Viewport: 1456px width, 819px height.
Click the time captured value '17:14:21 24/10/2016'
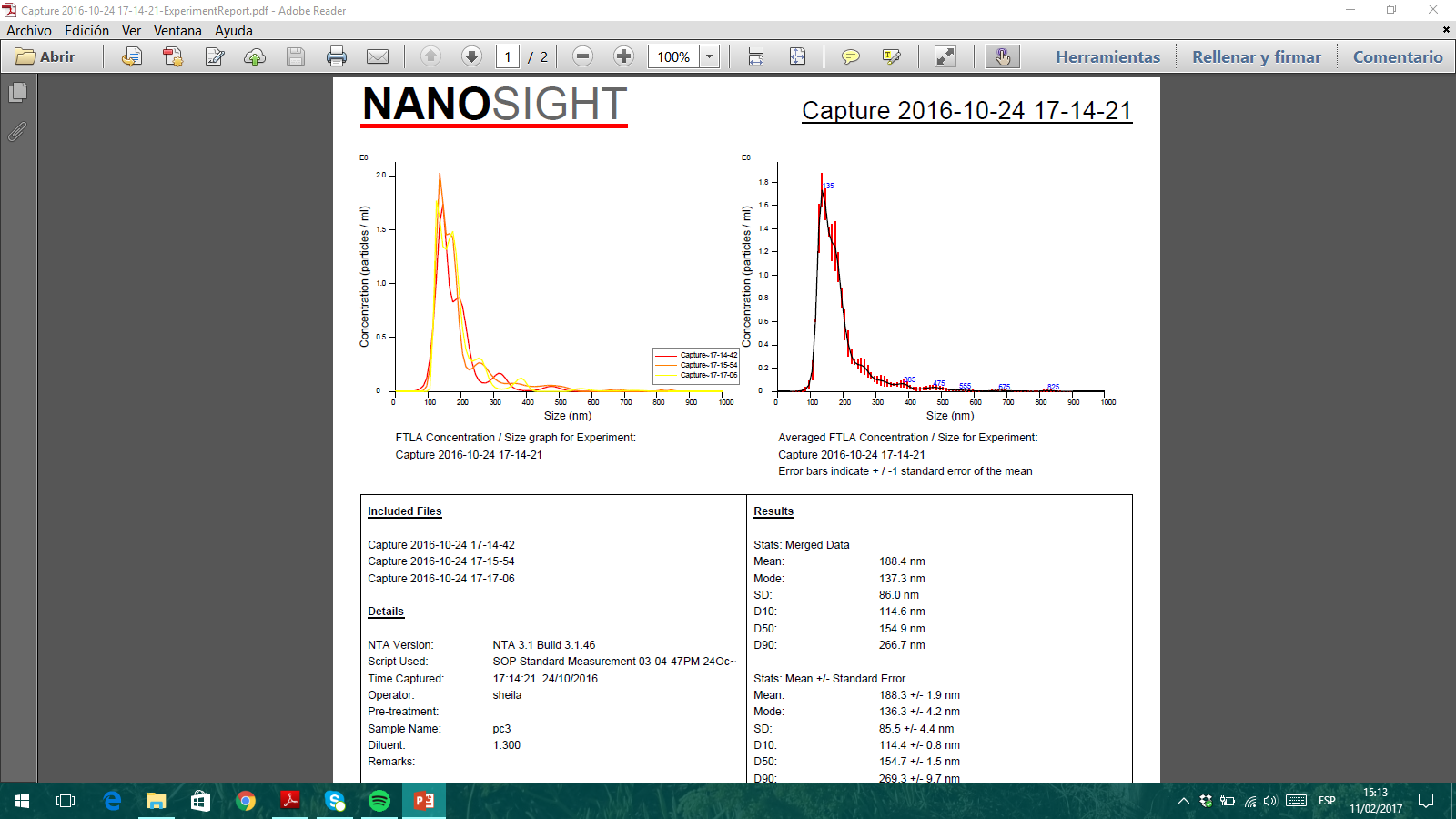[x=545, y=679]
